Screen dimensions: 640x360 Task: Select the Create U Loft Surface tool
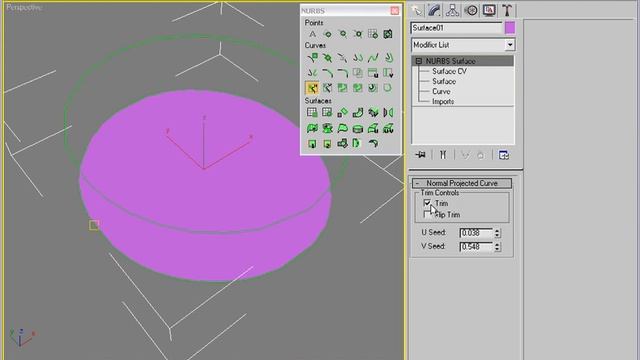click(373, 129)
